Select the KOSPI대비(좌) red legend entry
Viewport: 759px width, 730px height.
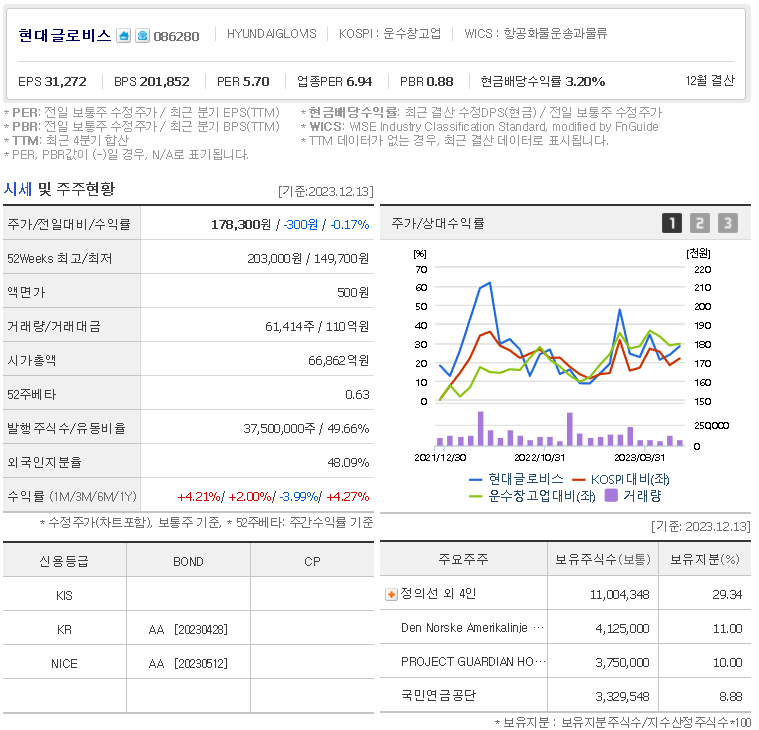621,479
